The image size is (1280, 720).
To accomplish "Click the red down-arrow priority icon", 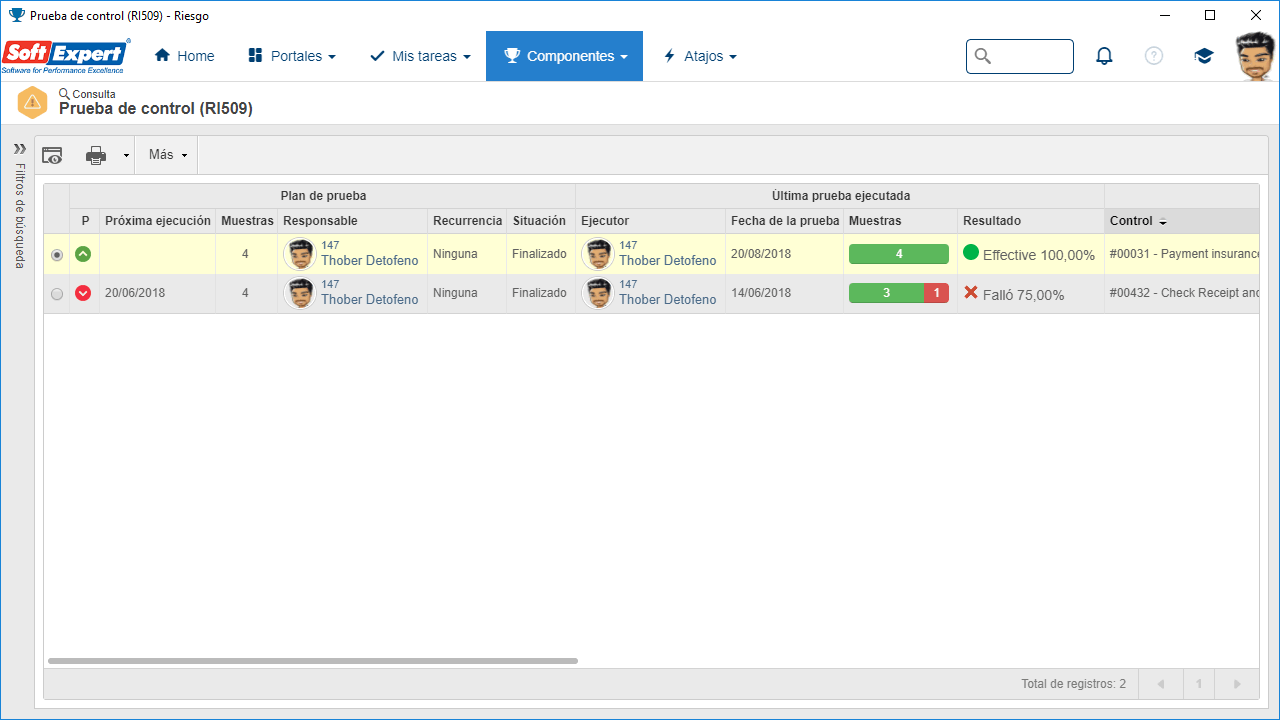I will pyautogui.click(x=83, y=293).
